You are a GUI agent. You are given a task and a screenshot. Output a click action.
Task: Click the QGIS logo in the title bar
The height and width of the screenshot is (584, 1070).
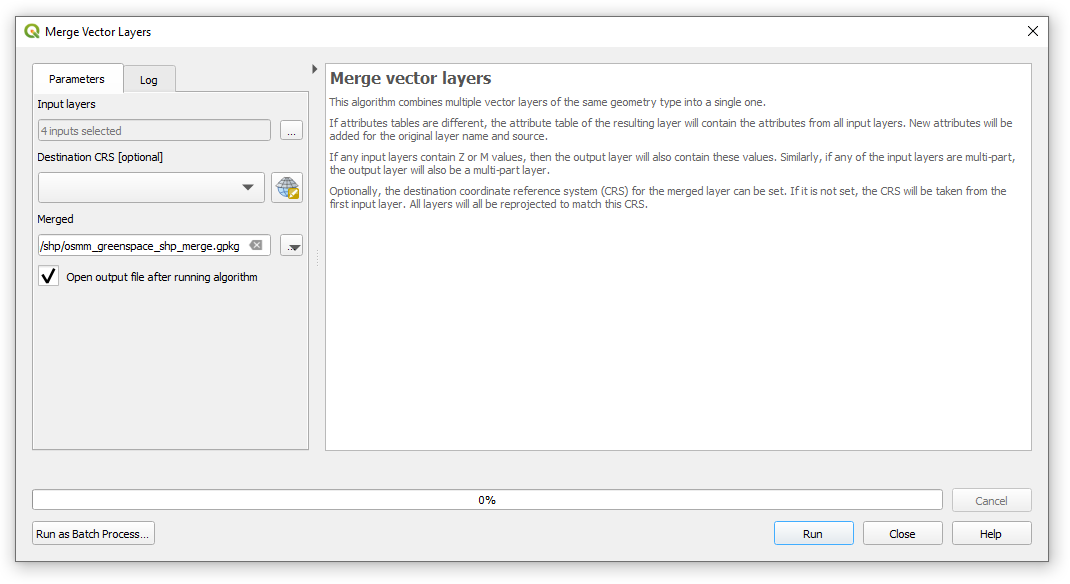point(31,31)
